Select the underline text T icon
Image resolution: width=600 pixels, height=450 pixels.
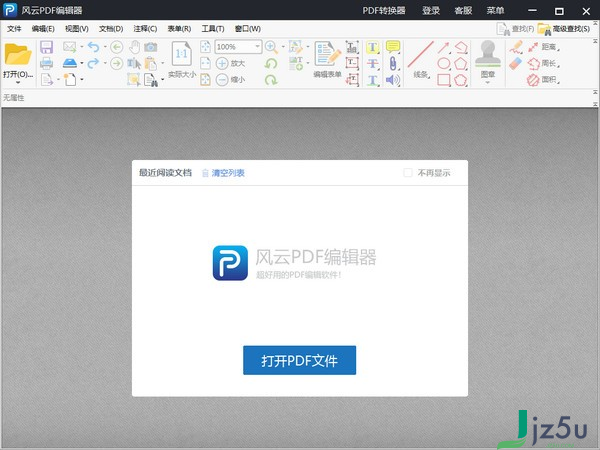pyautogui.click(x=372, y=80)
